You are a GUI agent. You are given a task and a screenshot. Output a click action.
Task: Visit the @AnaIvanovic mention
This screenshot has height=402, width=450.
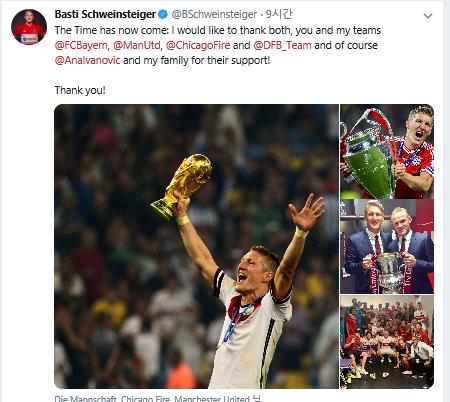87,60
